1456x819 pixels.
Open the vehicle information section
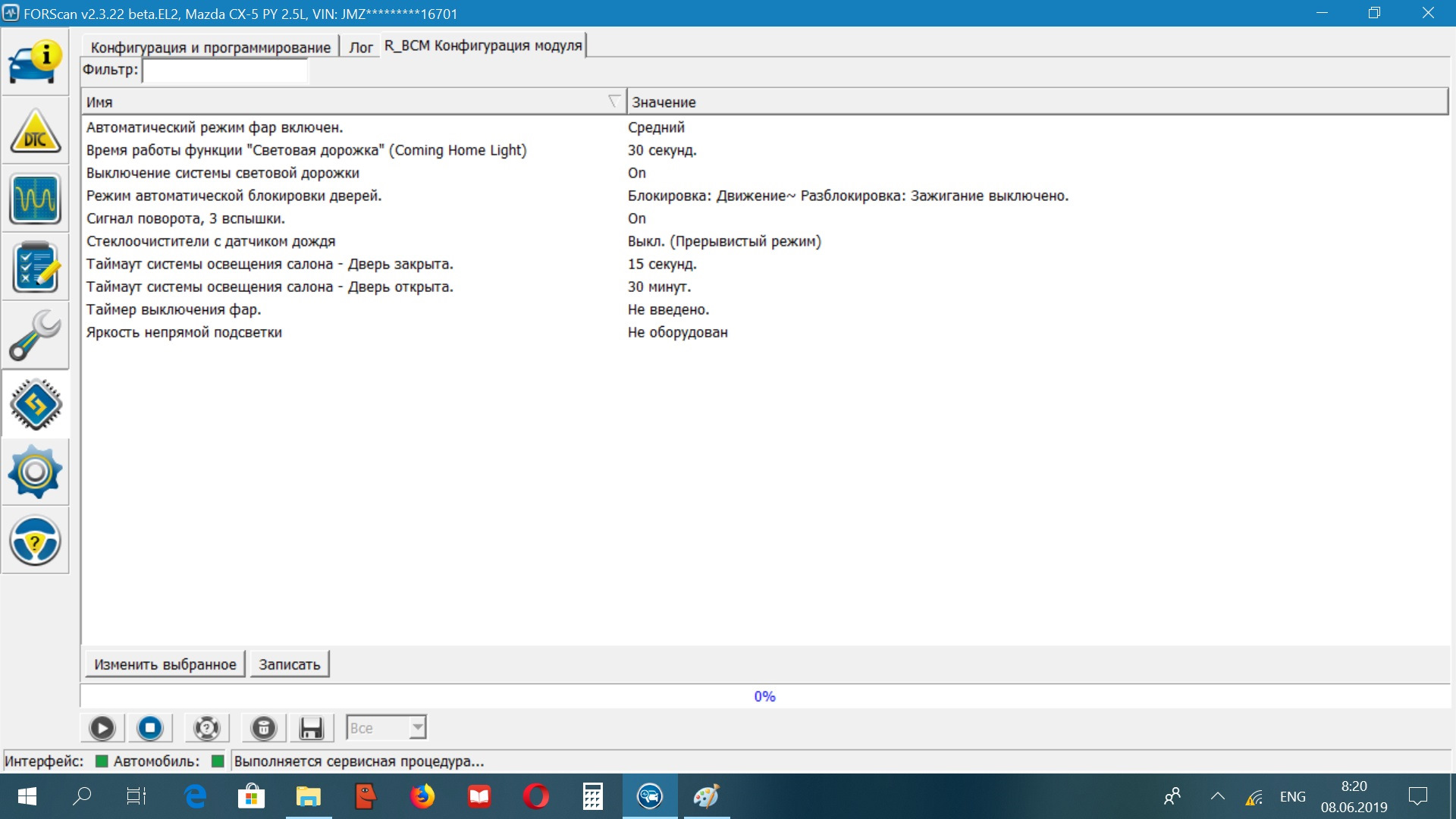point(35,62)
